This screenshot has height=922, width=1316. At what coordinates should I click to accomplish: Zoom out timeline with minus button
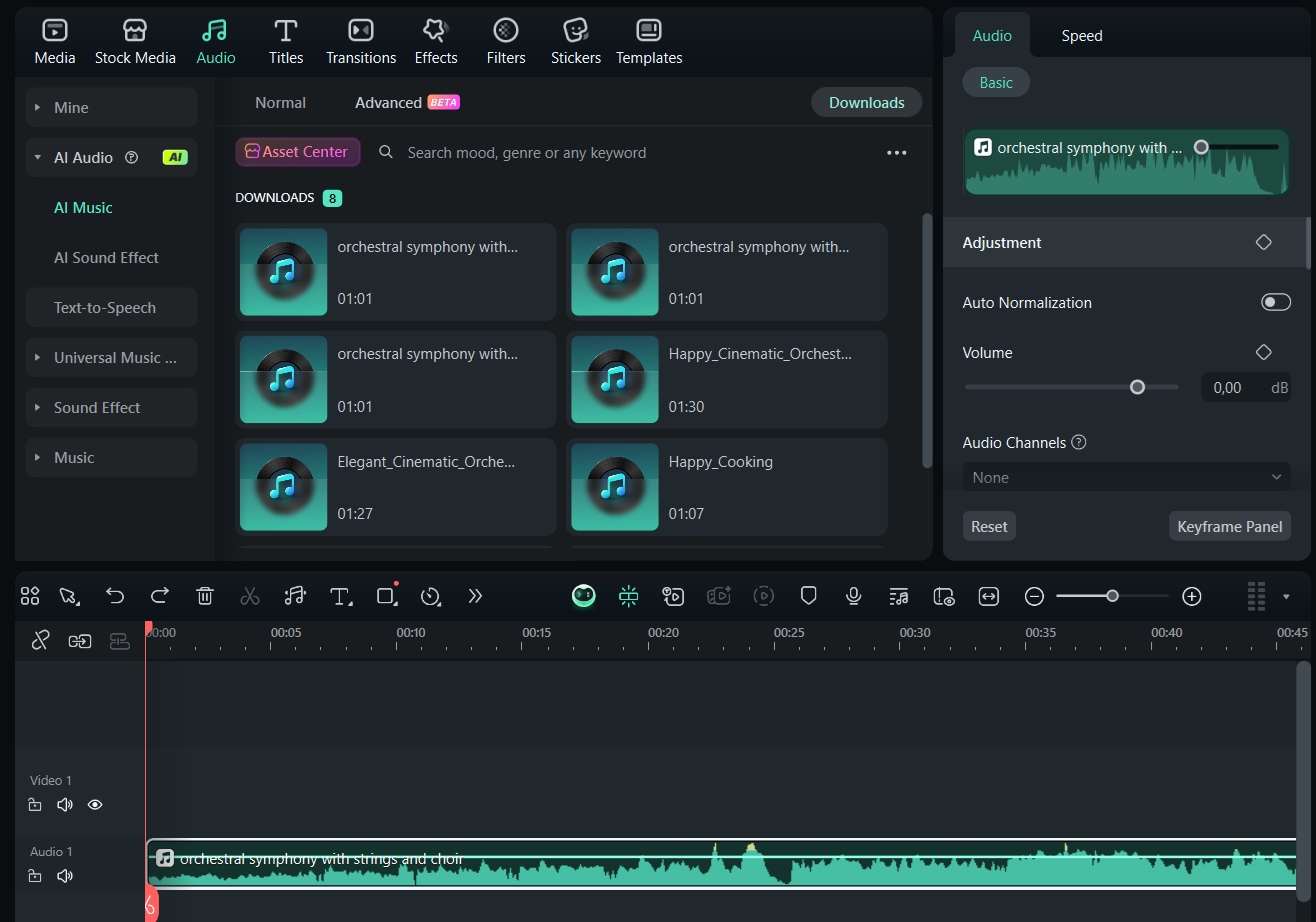[x=1035, y=596]
